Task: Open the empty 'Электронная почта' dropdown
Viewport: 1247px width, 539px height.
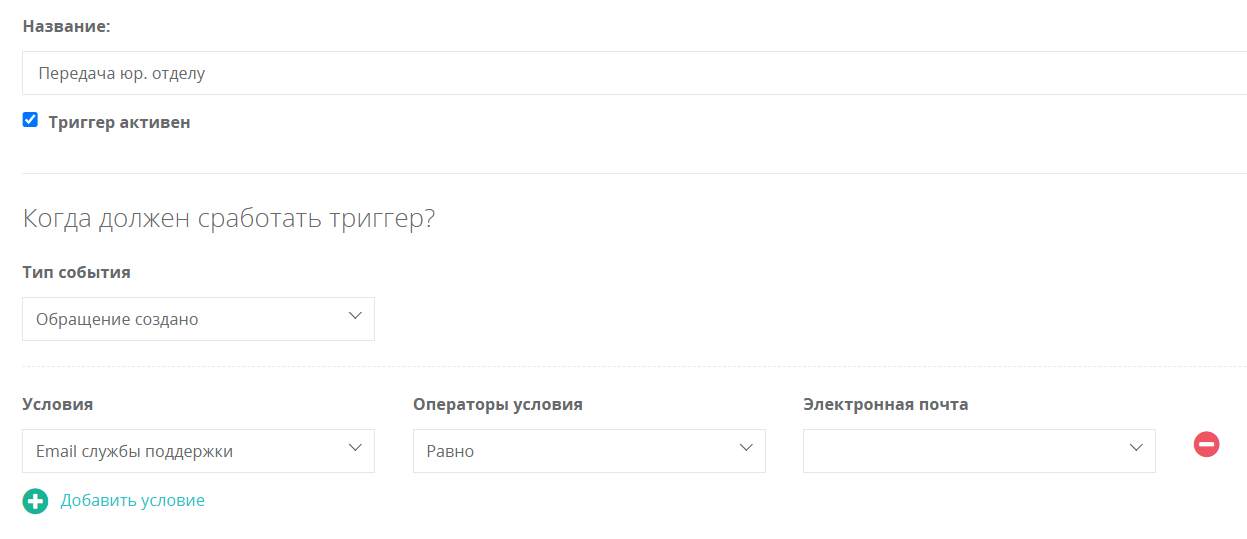Action: click(x=979, y=451)
